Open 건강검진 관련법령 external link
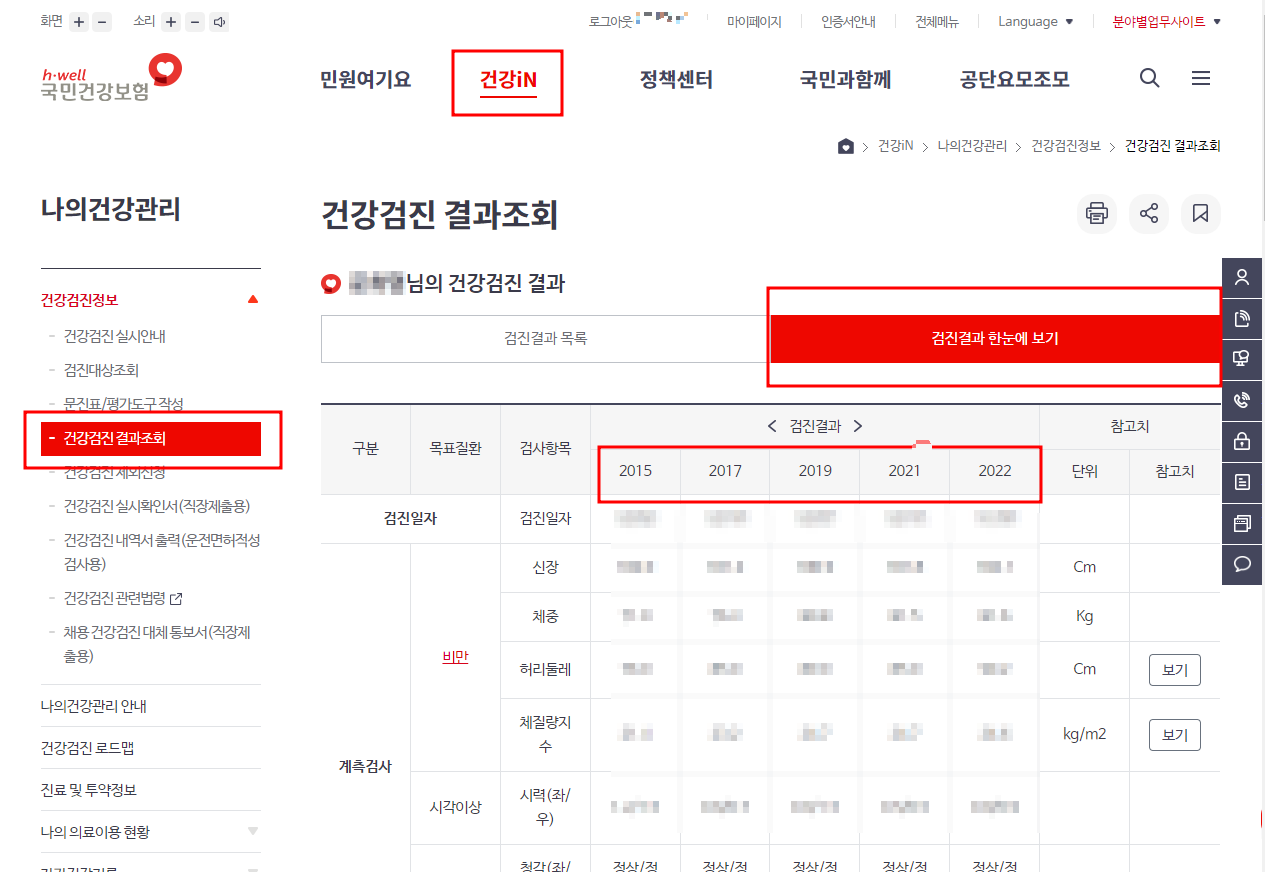Image resolution: width=1265 pixels, height=872 pixels. pyautogui.click(x=123, y=598)
